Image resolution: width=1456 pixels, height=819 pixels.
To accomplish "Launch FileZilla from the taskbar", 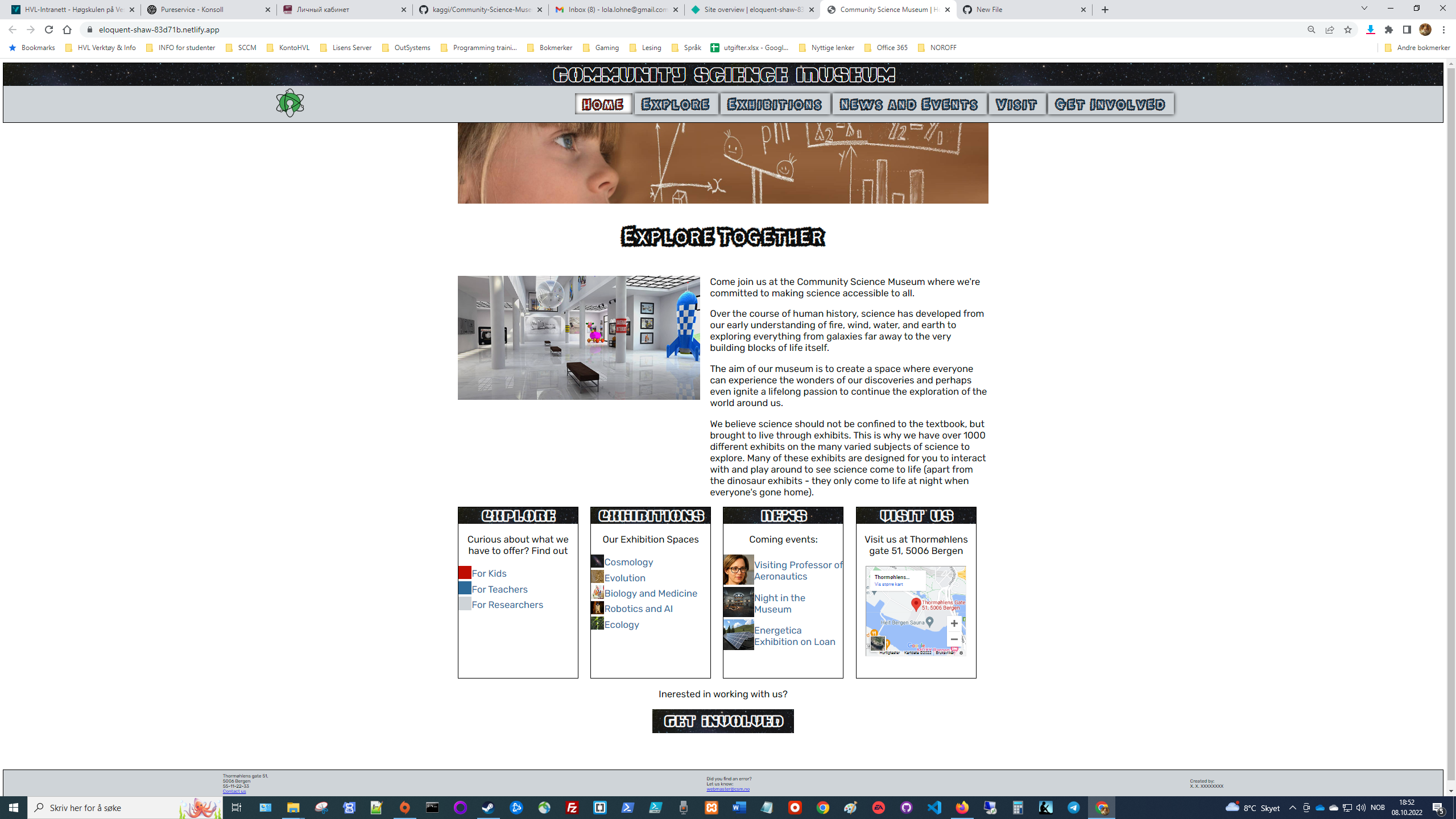I will coord(572,808).
